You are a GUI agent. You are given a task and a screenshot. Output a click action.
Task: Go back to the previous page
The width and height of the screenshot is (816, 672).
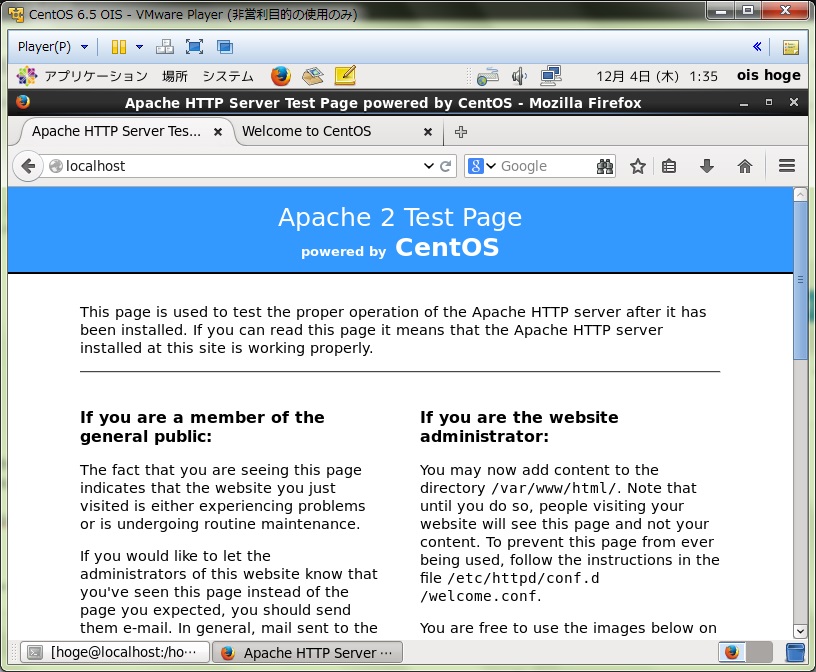click(x=28, y=166)
